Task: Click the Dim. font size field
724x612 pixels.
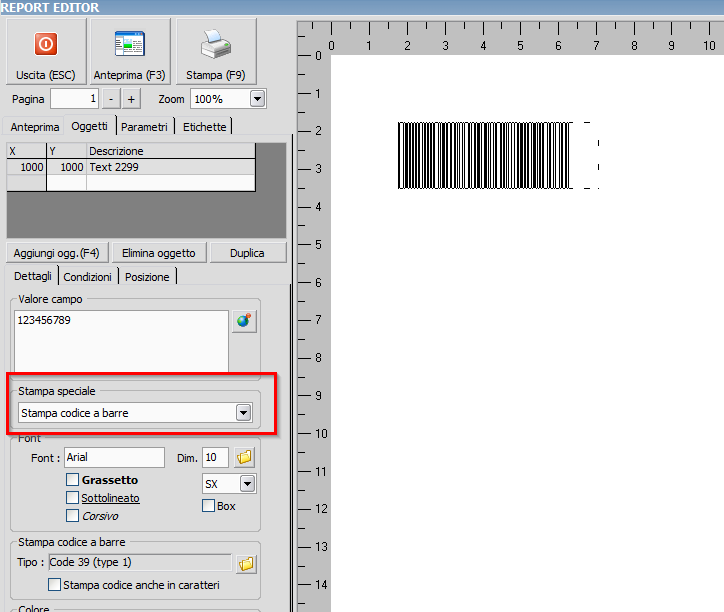Action: point(215,457)
